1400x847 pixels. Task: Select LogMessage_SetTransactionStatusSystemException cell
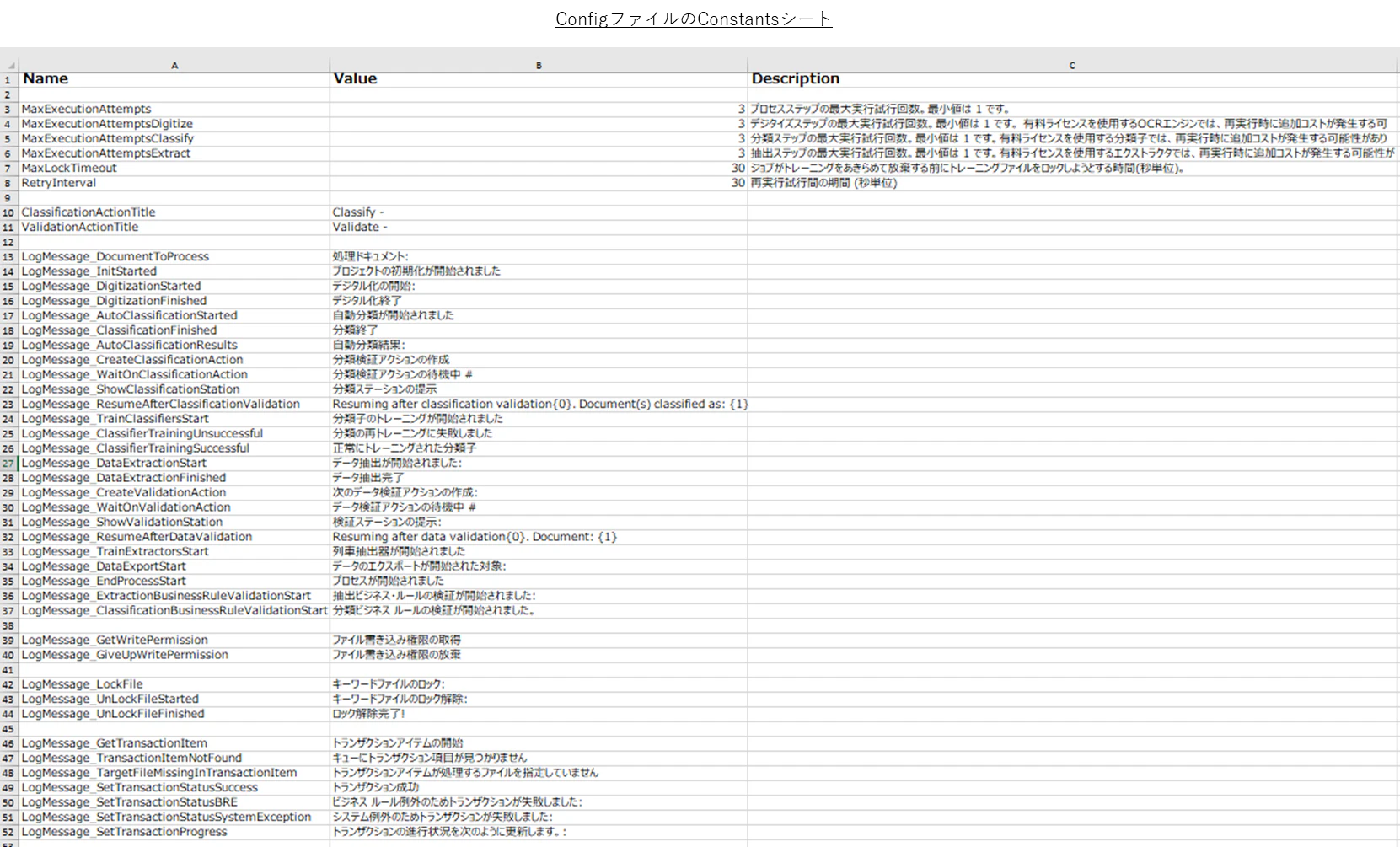point(174,818)
